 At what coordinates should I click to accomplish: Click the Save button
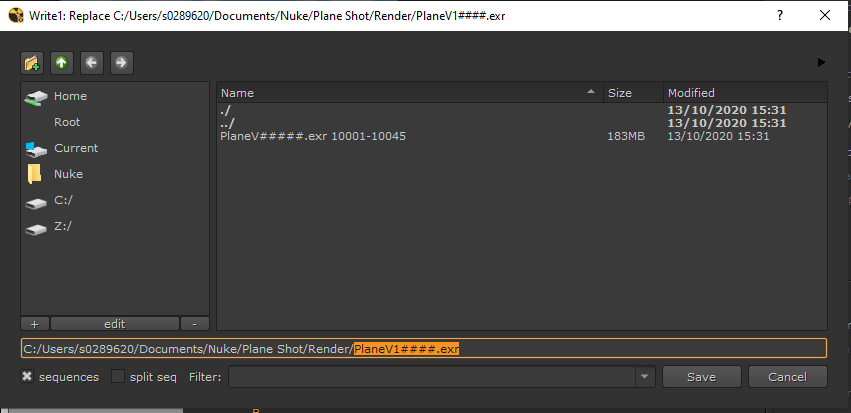(x=702, y=377)
